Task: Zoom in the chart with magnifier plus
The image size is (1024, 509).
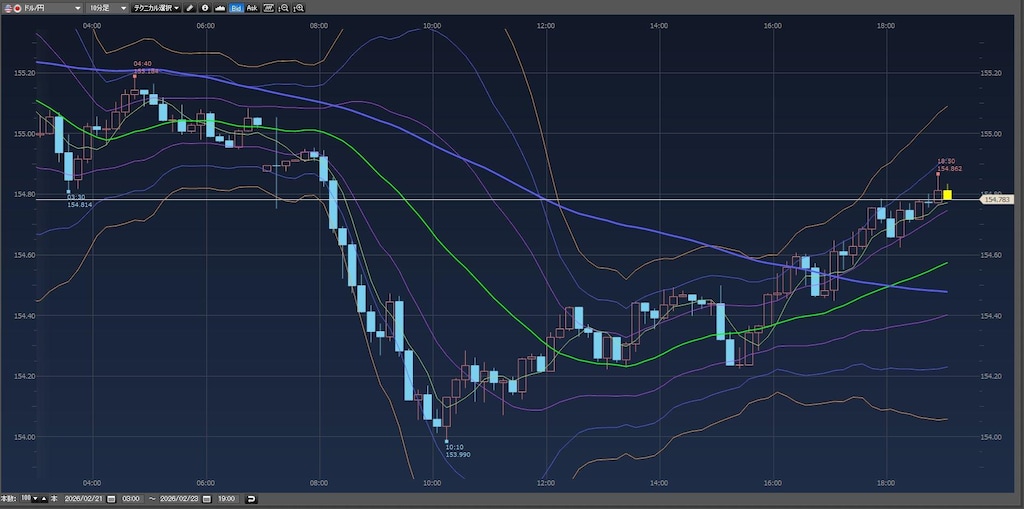Action: click(300, 7)
